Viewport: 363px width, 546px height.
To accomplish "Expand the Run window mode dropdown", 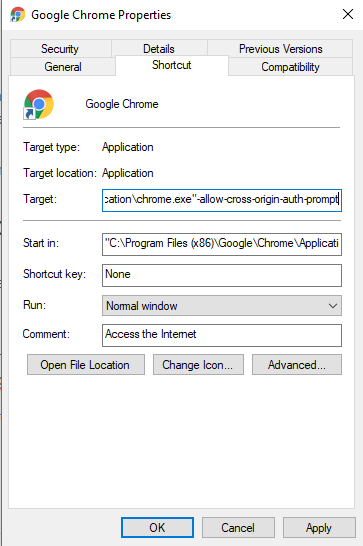I will 222,305.
